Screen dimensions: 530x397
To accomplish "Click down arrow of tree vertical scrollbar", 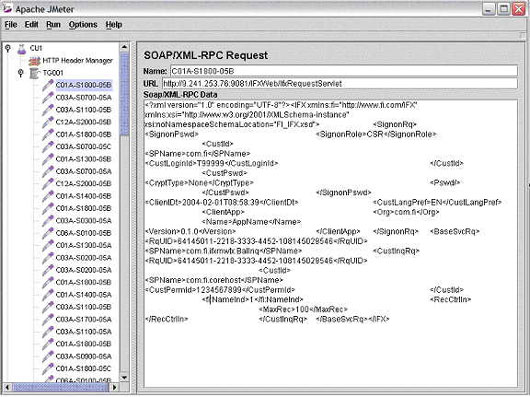I will point(124,377).
